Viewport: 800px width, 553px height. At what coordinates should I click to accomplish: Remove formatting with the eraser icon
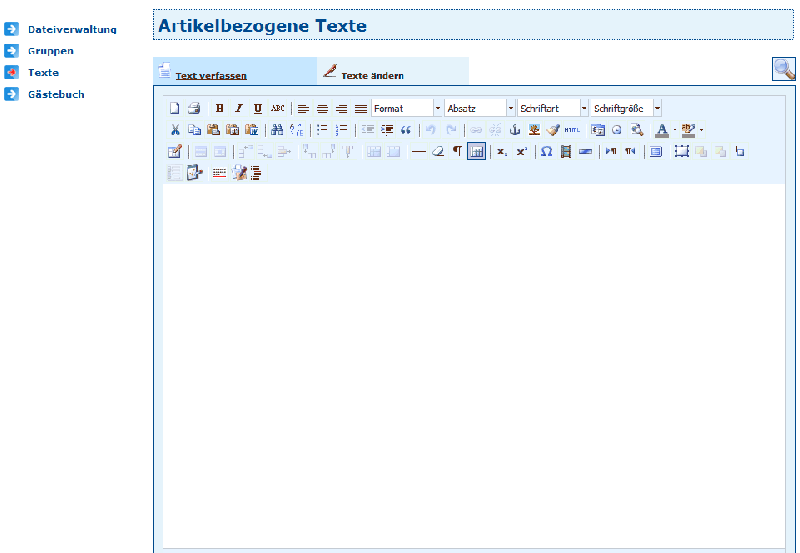438,152
